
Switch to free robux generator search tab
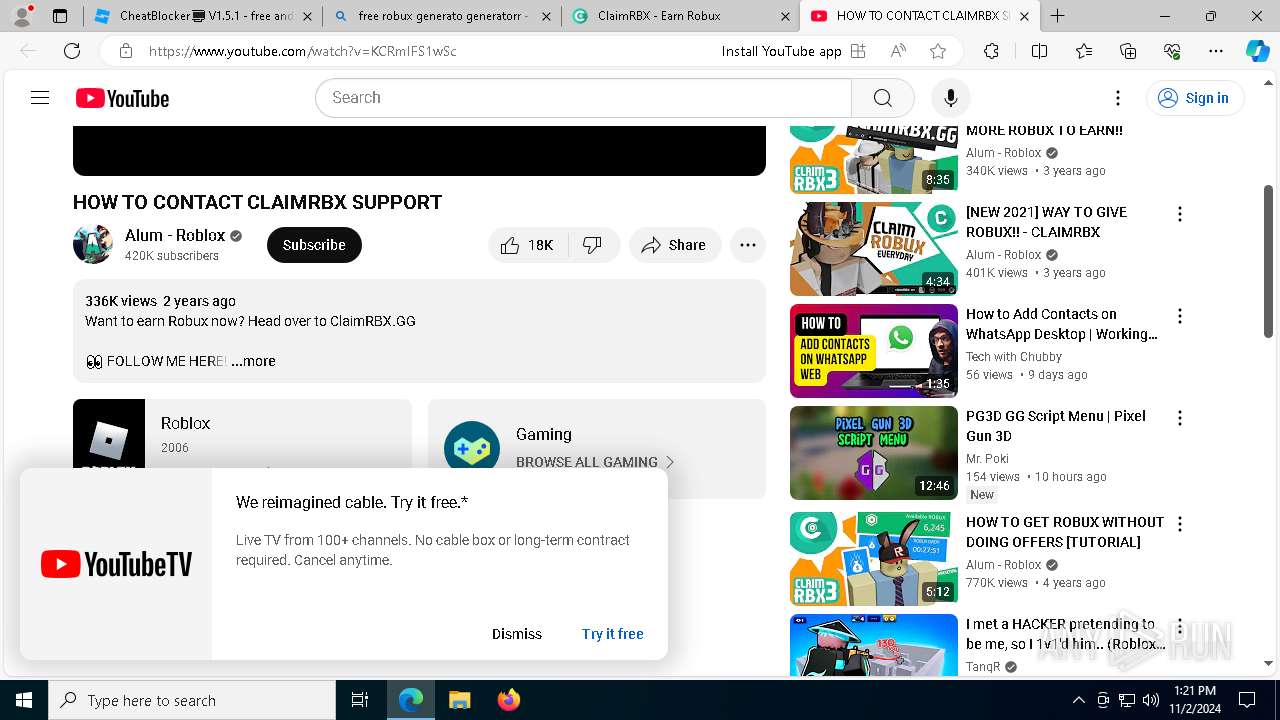click(443, 16)
